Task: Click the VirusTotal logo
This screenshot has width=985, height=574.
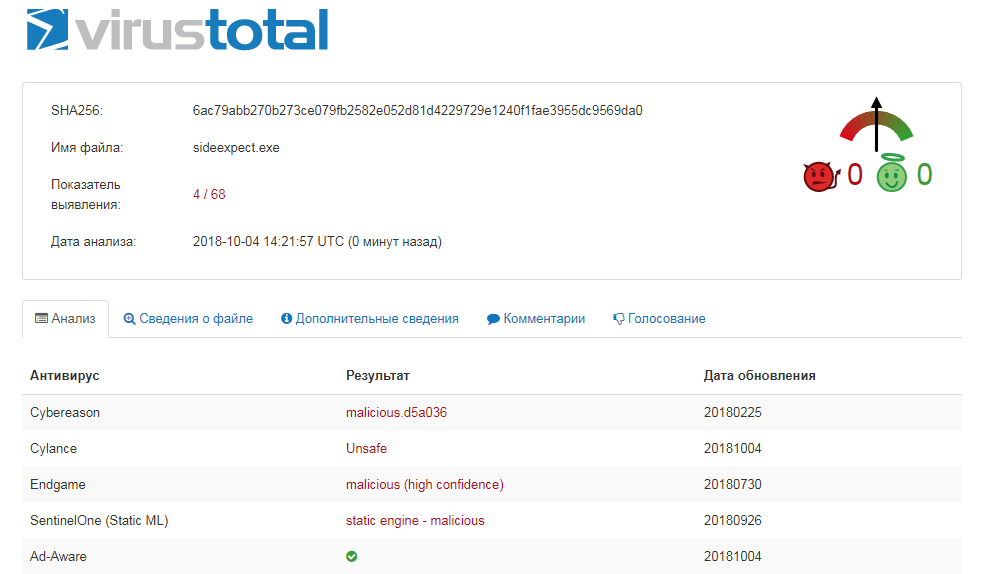Action: [x=177, y=30]
